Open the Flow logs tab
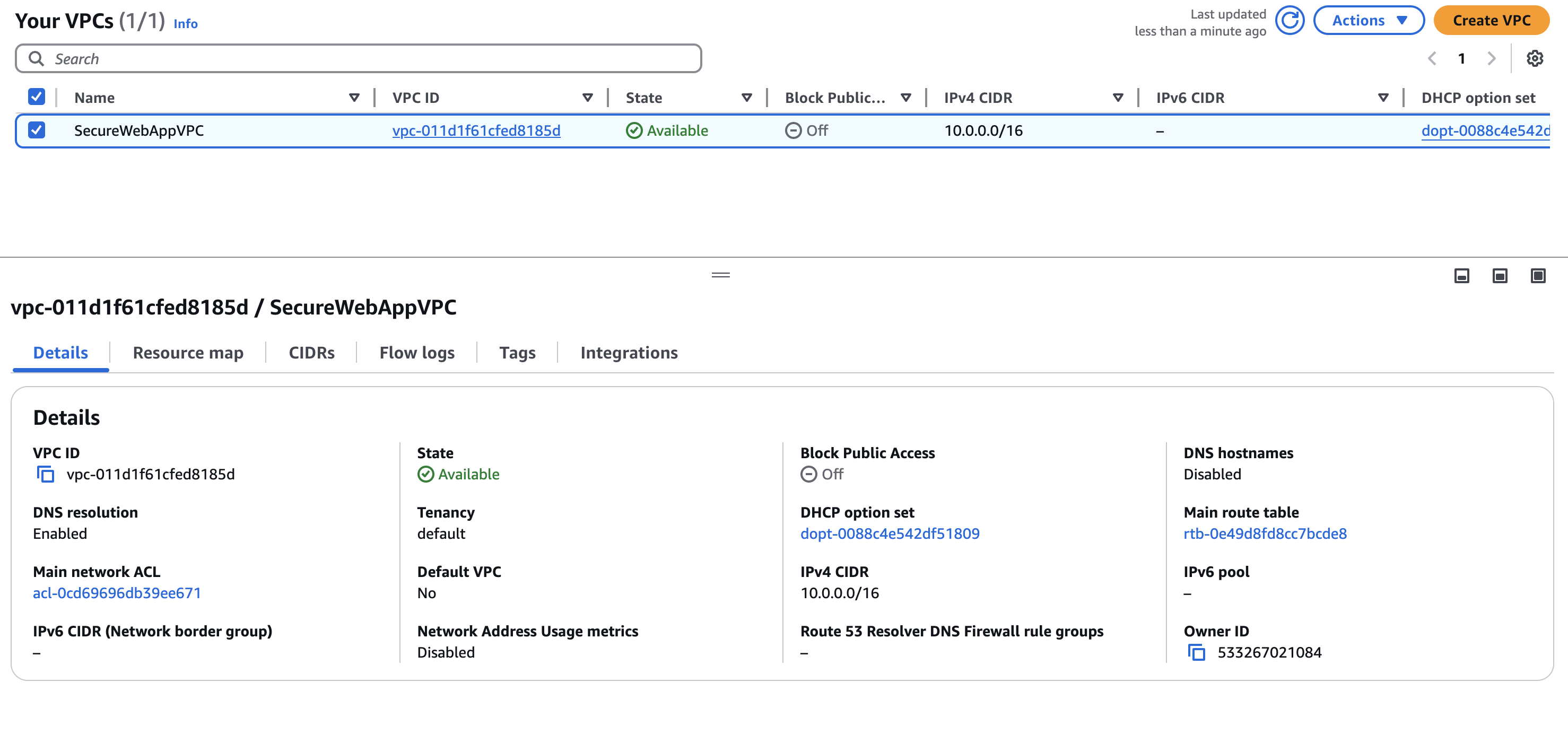1568x752 pixels. [x=416, y=352]
